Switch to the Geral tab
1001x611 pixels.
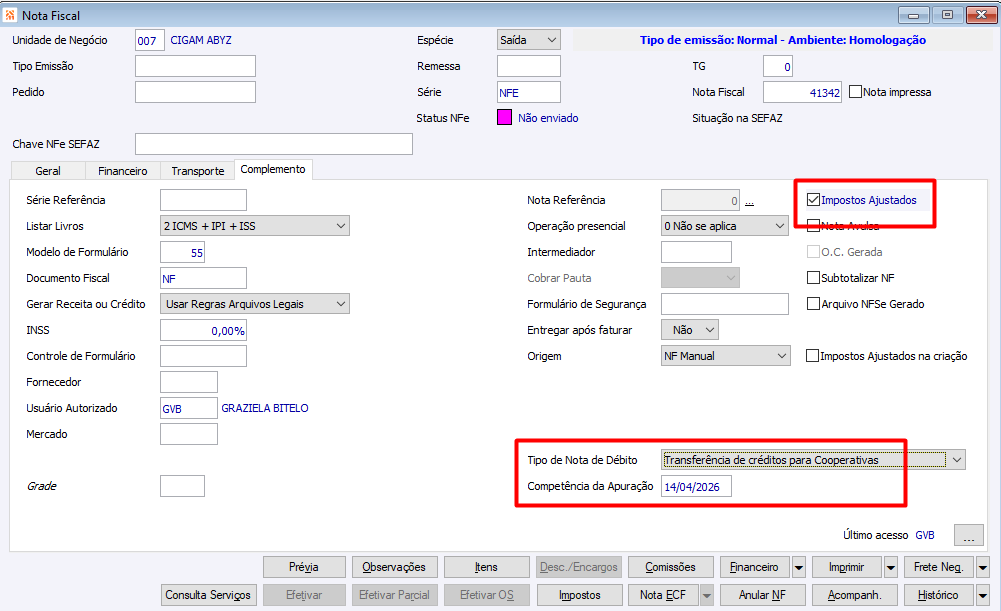(x=48, y=170)
